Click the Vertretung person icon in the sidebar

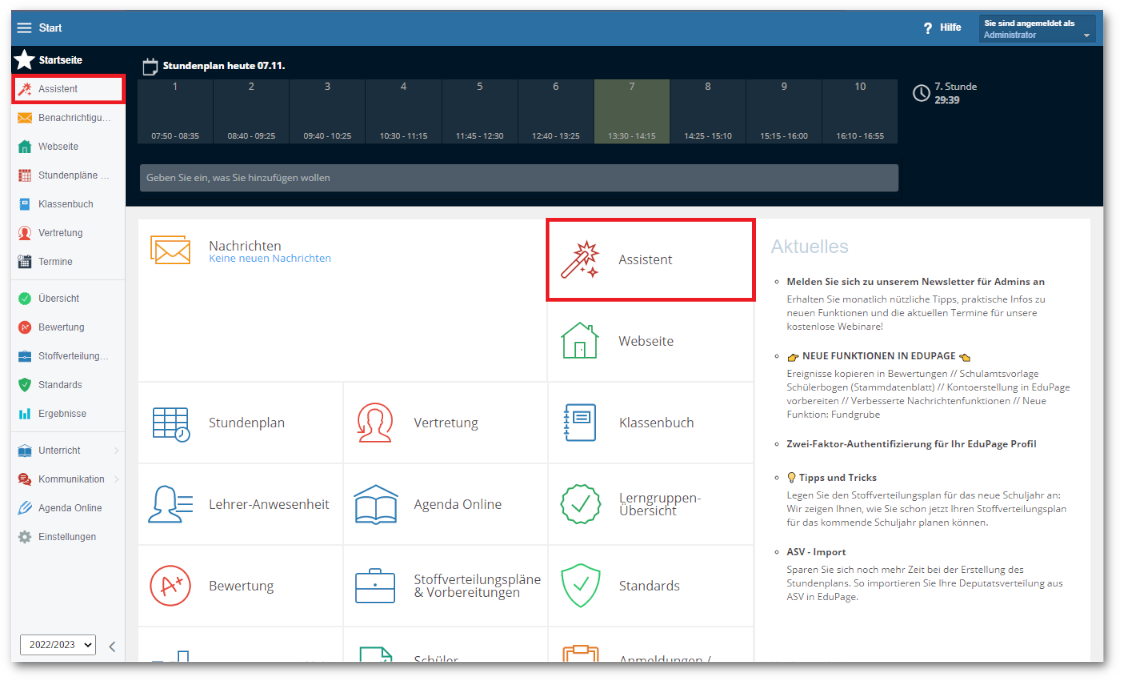(x=25, y=233)
